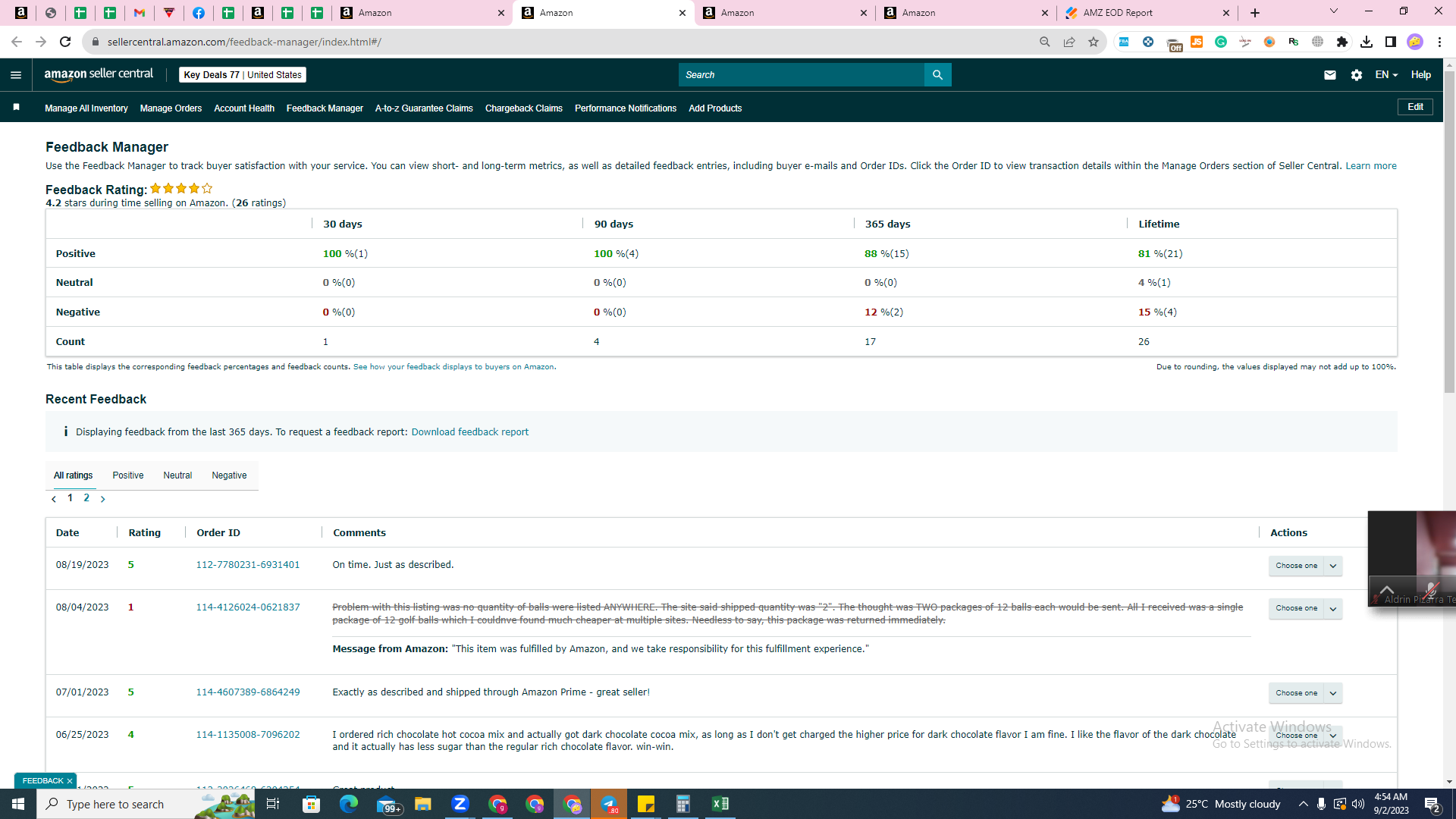Show hidden system tray icons
Viewport: 1456px width, 819px height.
pyautogui.click(x=1303, y=804)
